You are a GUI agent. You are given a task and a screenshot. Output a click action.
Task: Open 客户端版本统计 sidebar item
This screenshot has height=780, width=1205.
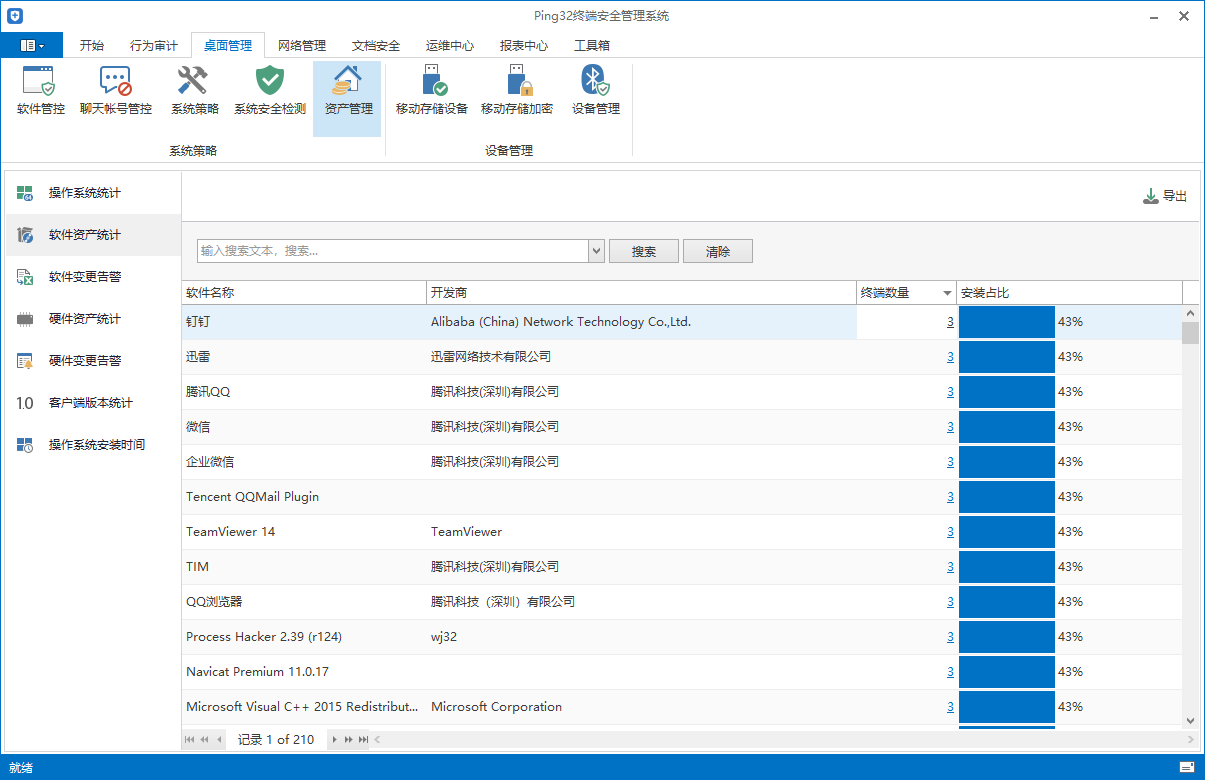coord(93,403)
